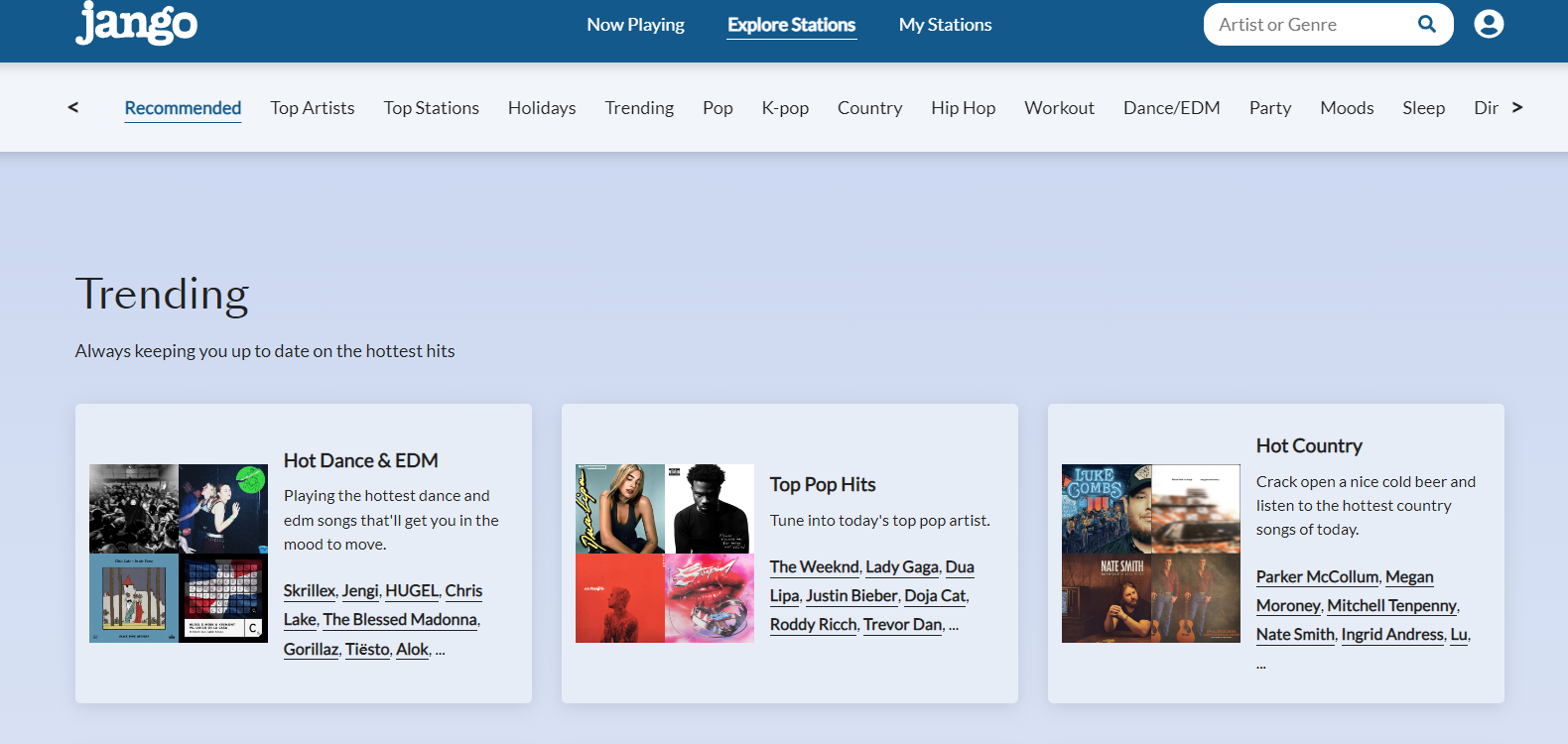Click the Lady Gaga artist link

pos(902,567)
